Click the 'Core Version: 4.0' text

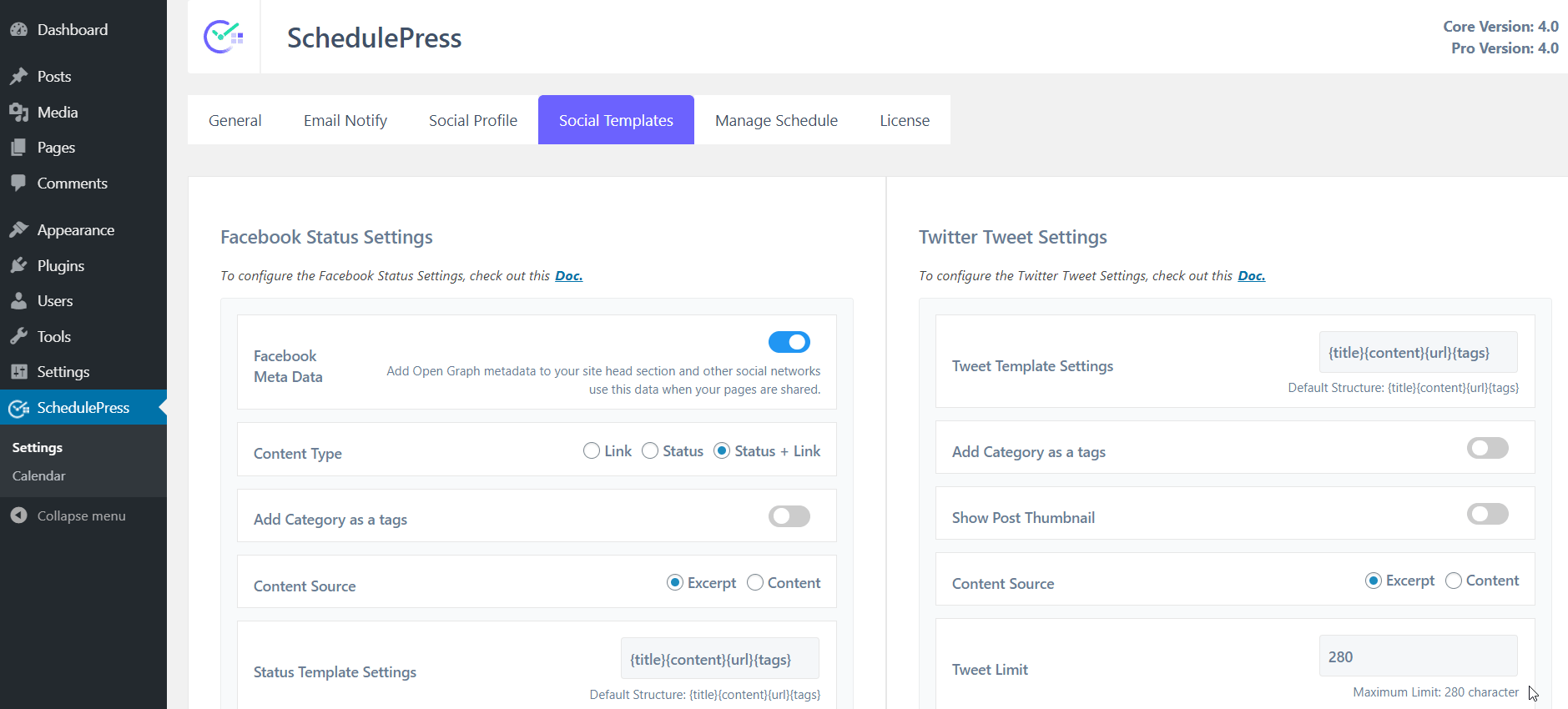point(1501,27)
